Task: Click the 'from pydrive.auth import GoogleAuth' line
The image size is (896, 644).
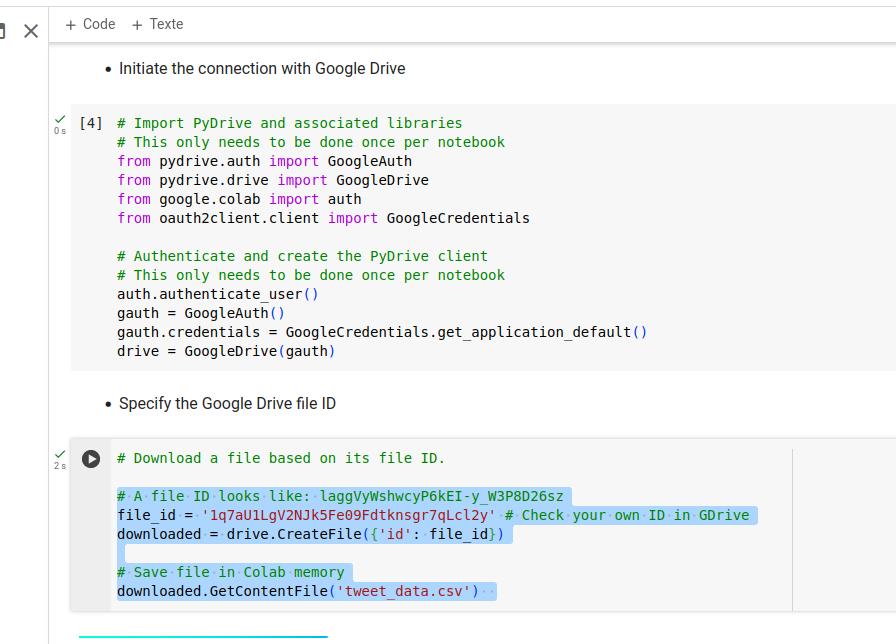Action: (x=264, y=161)
